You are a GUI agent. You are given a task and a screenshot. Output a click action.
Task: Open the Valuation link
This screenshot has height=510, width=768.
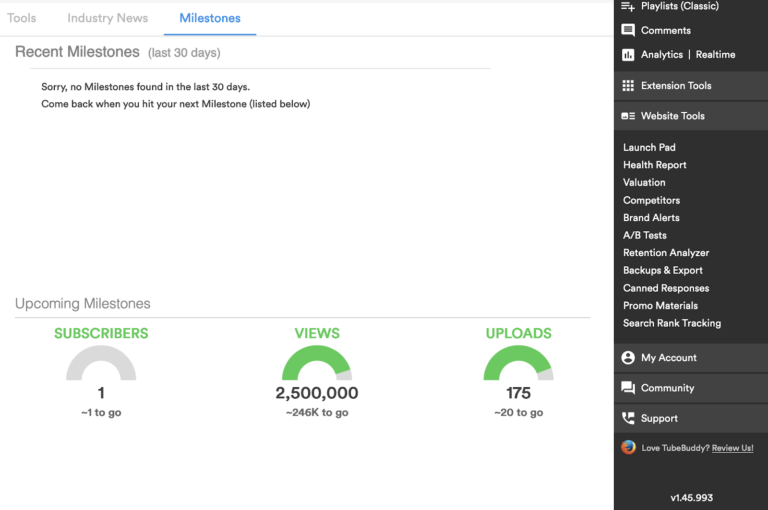pos(644,182)
